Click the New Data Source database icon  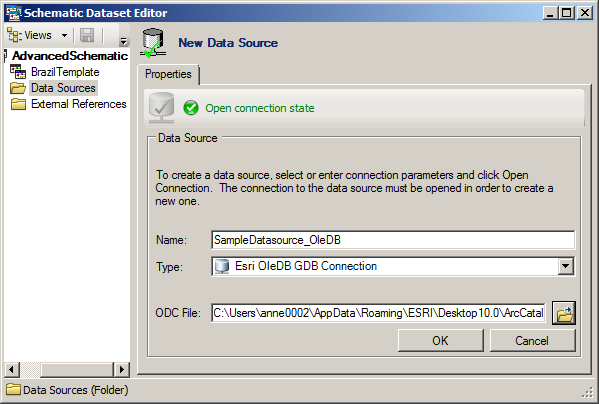point(153,43)
